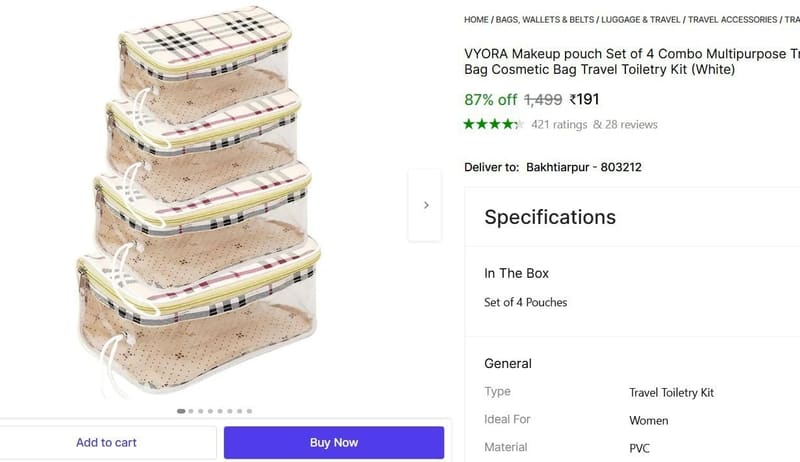Navigate to Travel Accessories breadcrumb
The image size is (800, 462).
[733, 20]
